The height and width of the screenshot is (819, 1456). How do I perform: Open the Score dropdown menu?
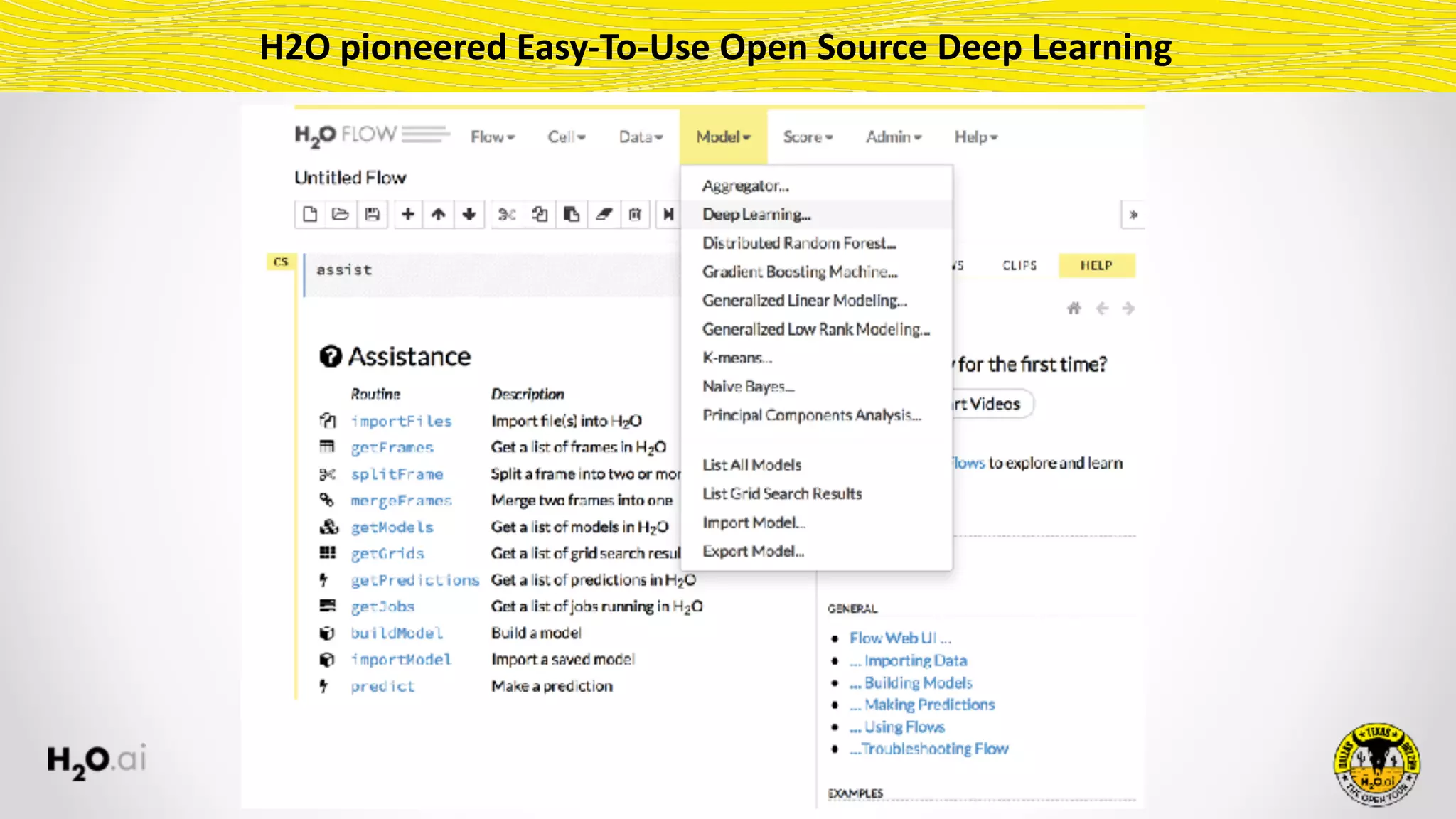(808, 136)
